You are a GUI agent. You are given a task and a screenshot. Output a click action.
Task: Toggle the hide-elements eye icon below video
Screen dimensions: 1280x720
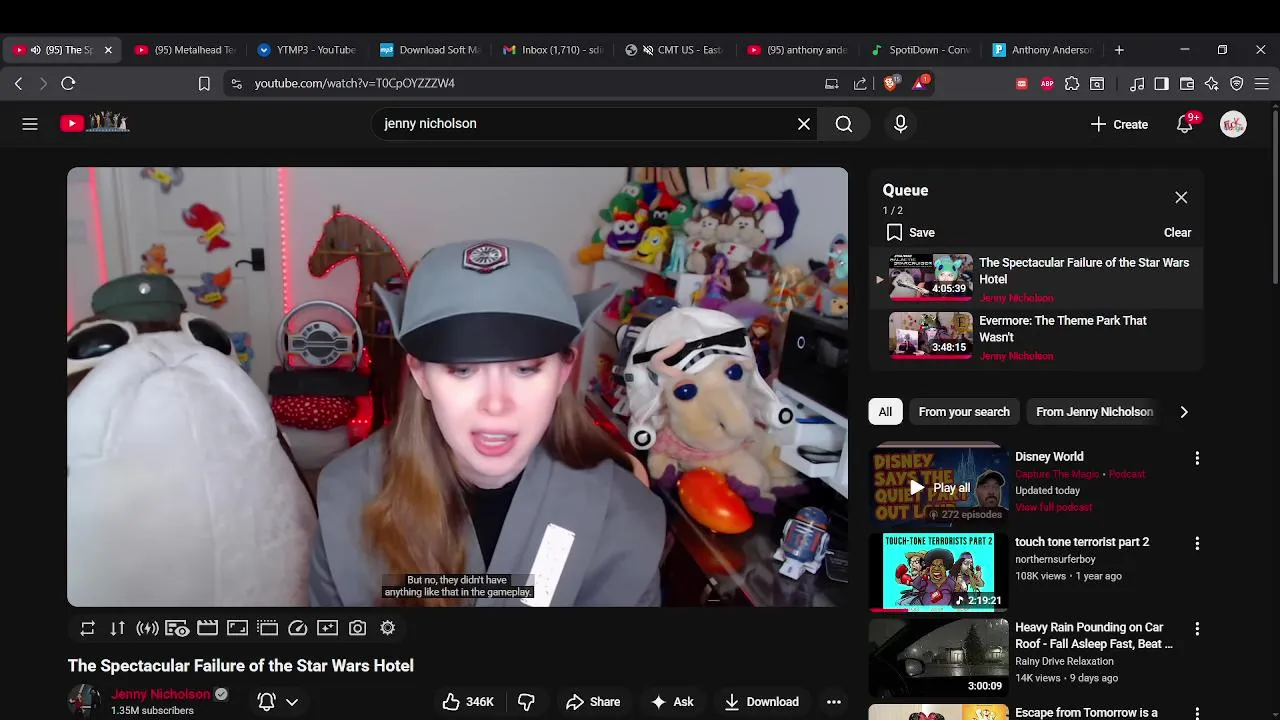coord(177,628)
